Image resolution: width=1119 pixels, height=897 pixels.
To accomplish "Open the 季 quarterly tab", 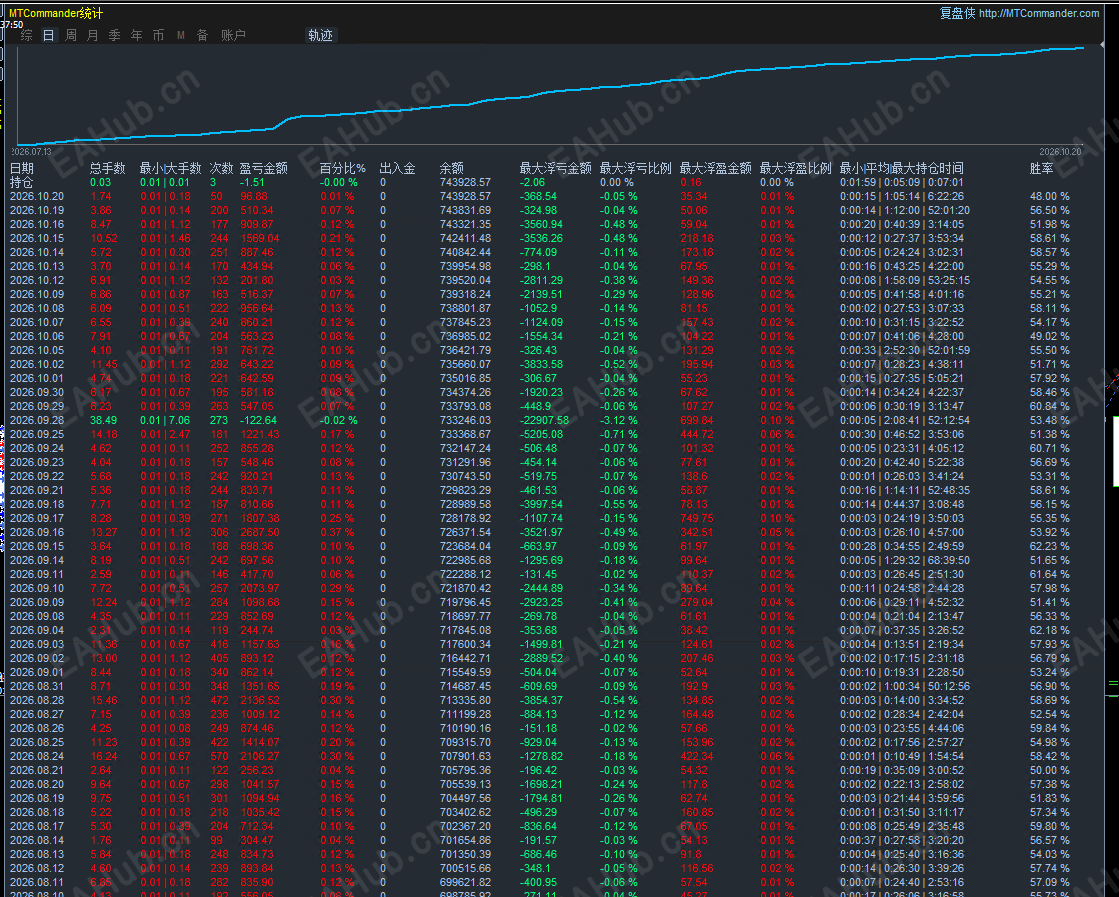I will (115, 35).
